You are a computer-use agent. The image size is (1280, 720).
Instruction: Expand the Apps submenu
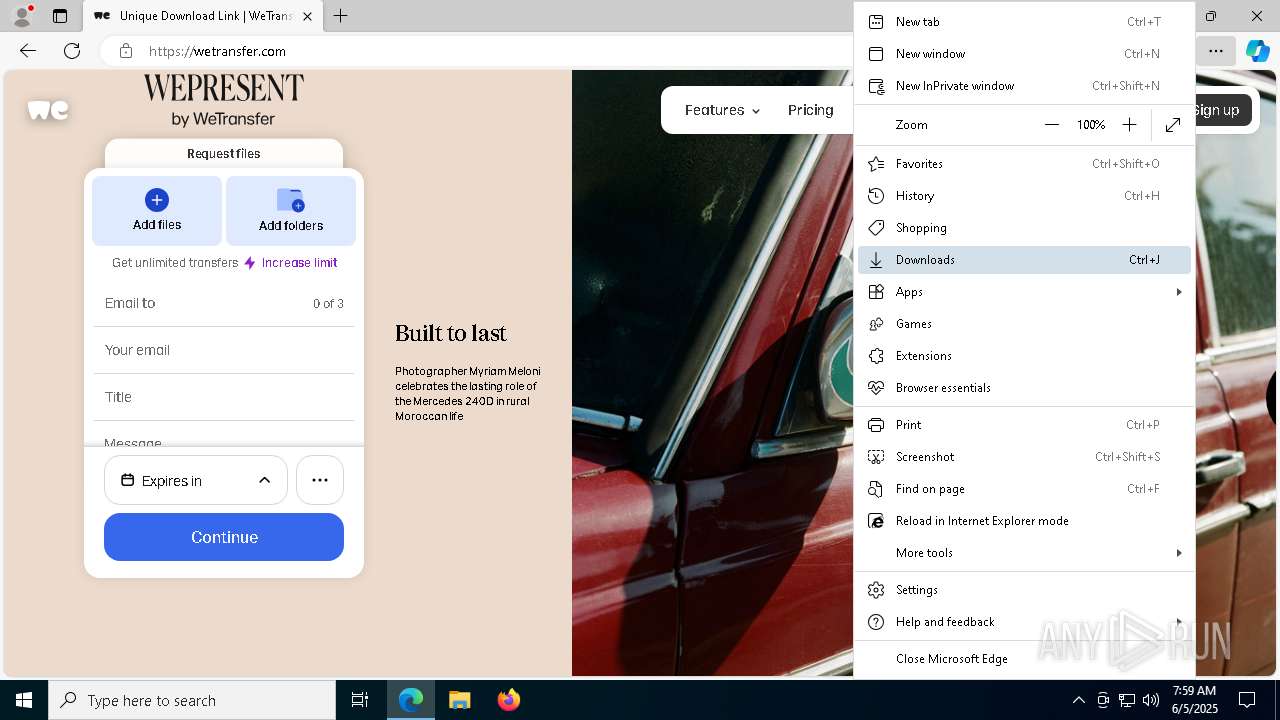pos(1024,292)
